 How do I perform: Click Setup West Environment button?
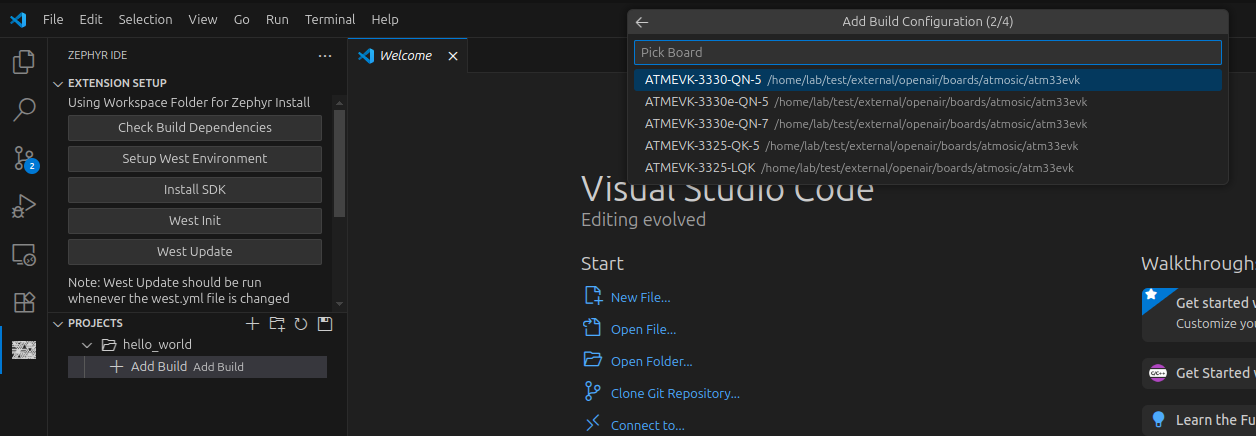point(195,159)
